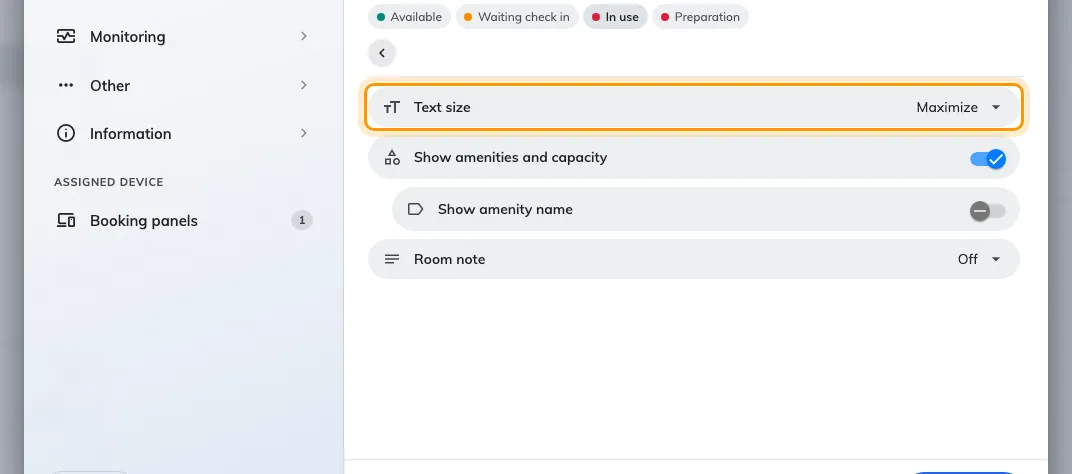Expand the Monitoring chevron arrow
The height and width of the screenshot is (474, 1072).
coord(304,36)
